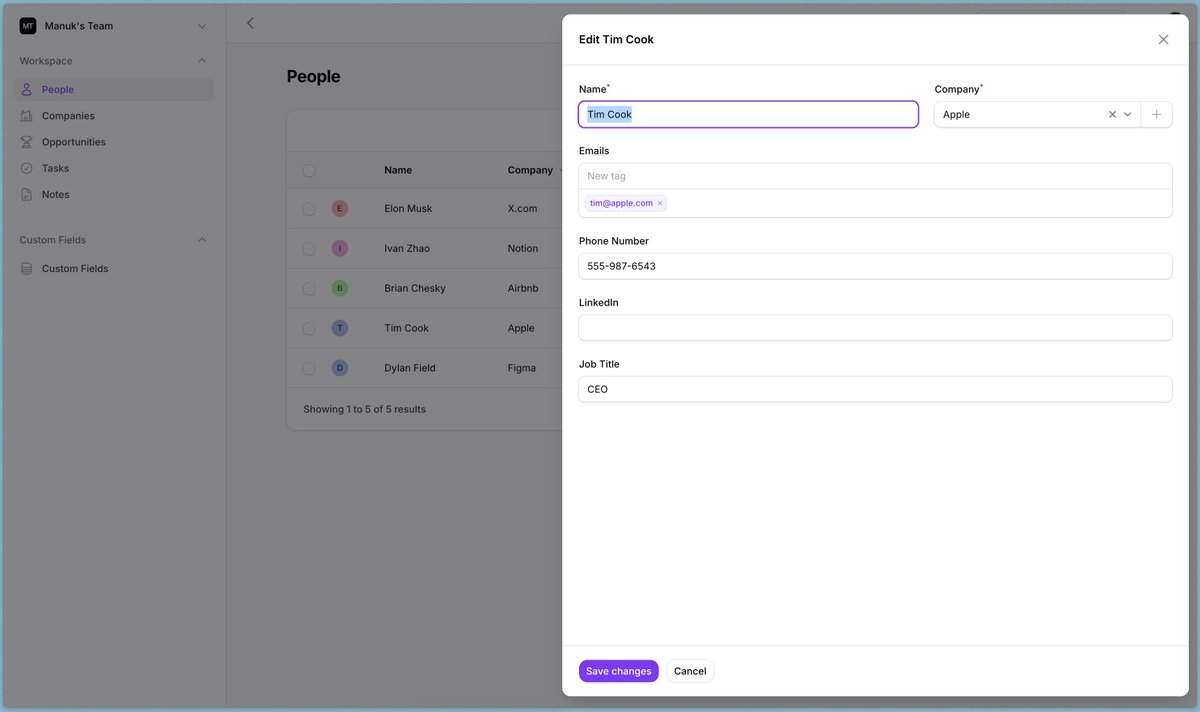Open Notes from the sidebar
This screenshot has width=1200, height=712.
pos(116,194)
